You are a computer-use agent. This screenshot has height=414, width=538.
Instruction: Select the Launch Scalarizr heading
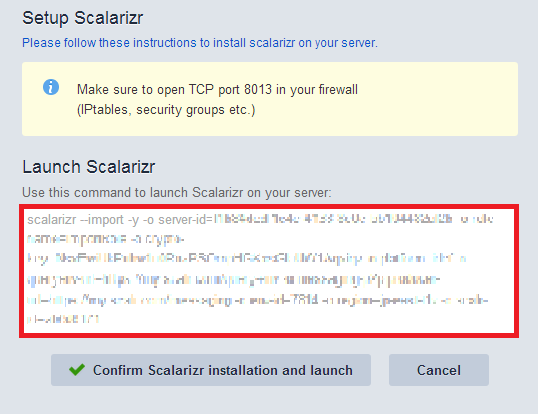[89, 167]
